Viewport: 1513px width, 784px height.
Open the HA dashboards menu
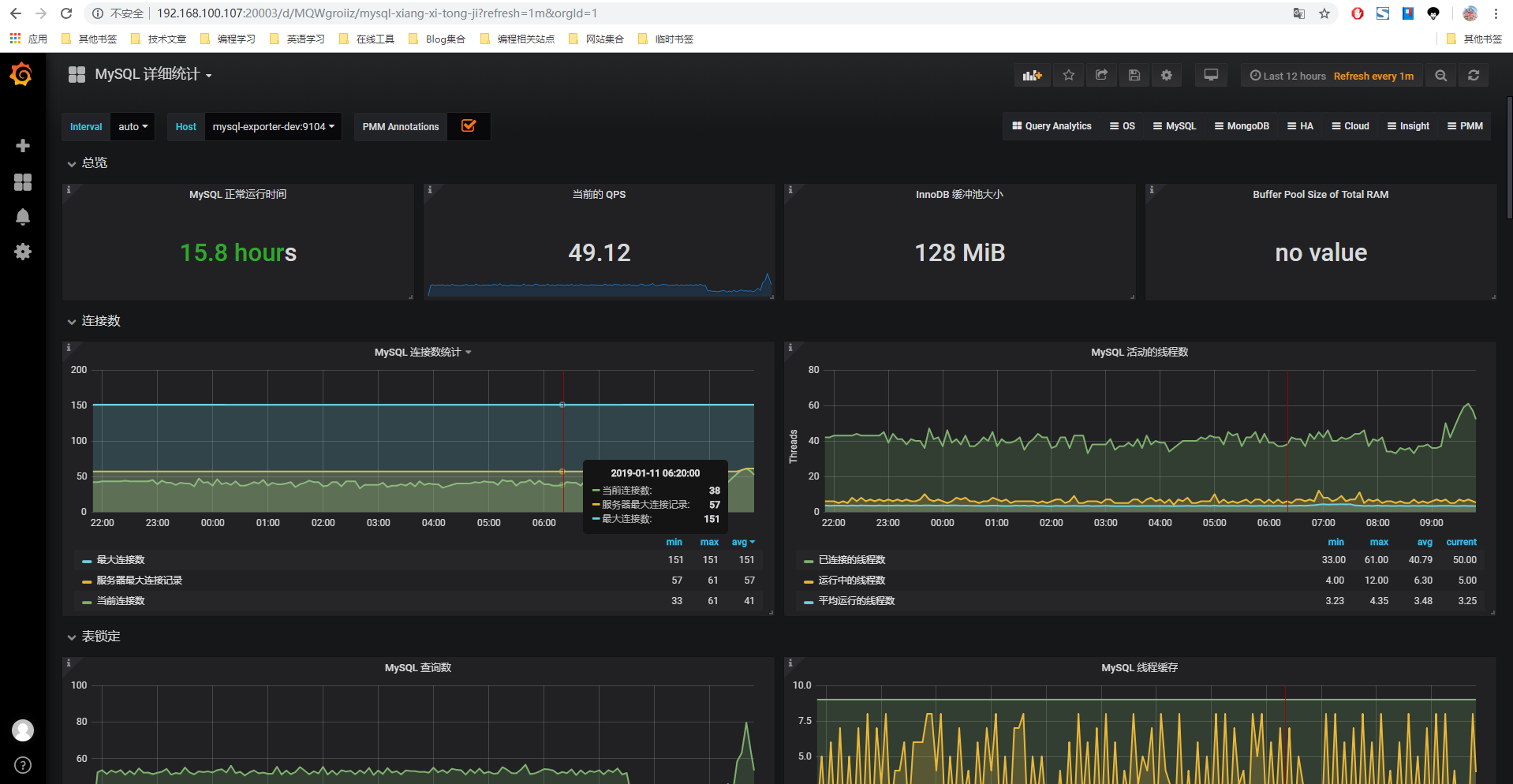click(x=1300, y=126)
